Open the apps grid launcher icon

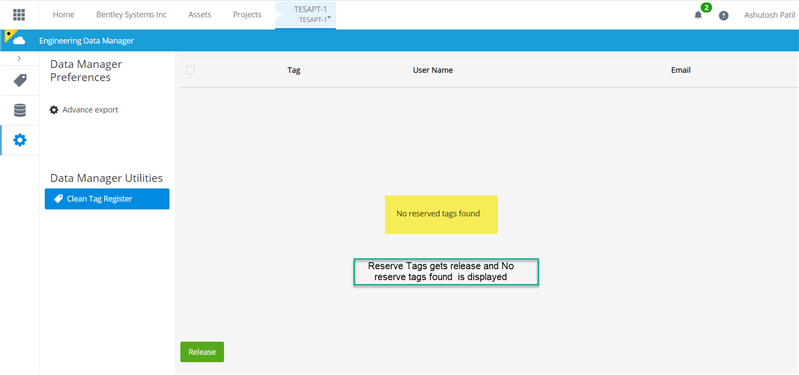pyautogui.click(x=19, y=15)
